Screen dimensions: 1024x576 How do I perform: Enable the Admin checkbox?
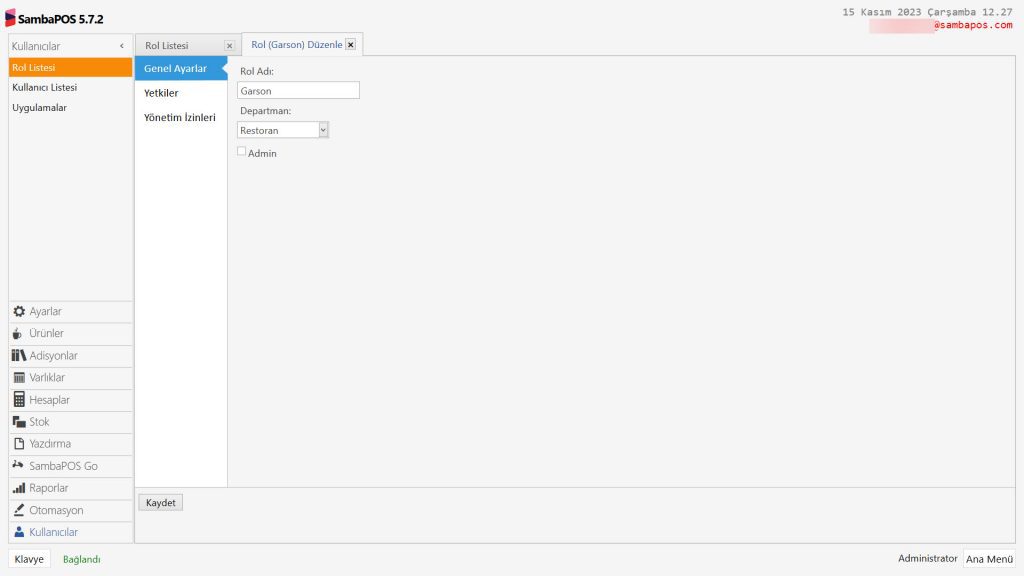coord(241,152)
